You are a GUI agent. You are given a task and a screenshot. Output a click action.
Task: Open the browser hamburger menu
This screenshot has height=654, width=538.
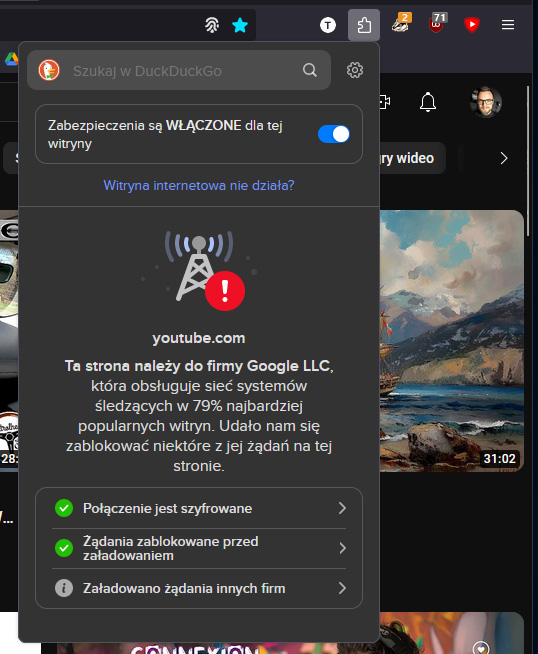(x=508, y=25)
